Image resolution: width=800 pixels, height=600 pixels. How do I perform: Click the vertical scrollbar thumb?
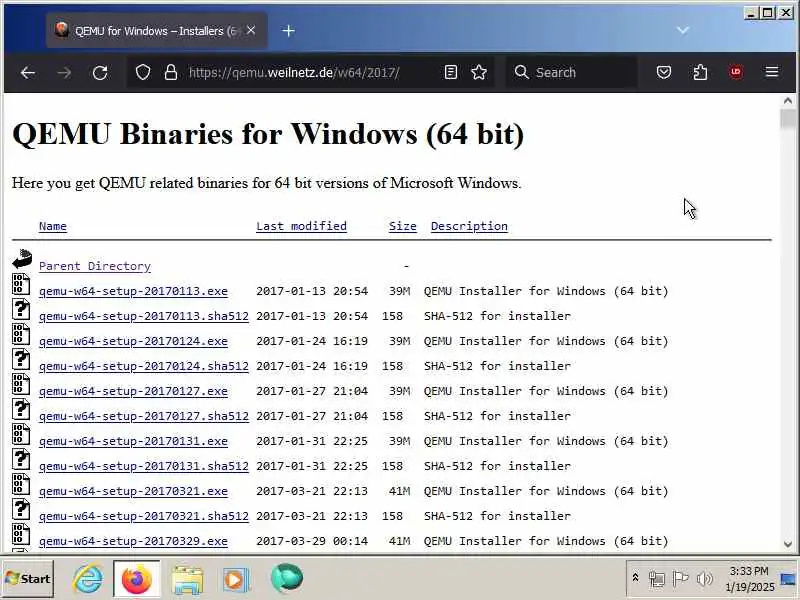click(788, 120)
